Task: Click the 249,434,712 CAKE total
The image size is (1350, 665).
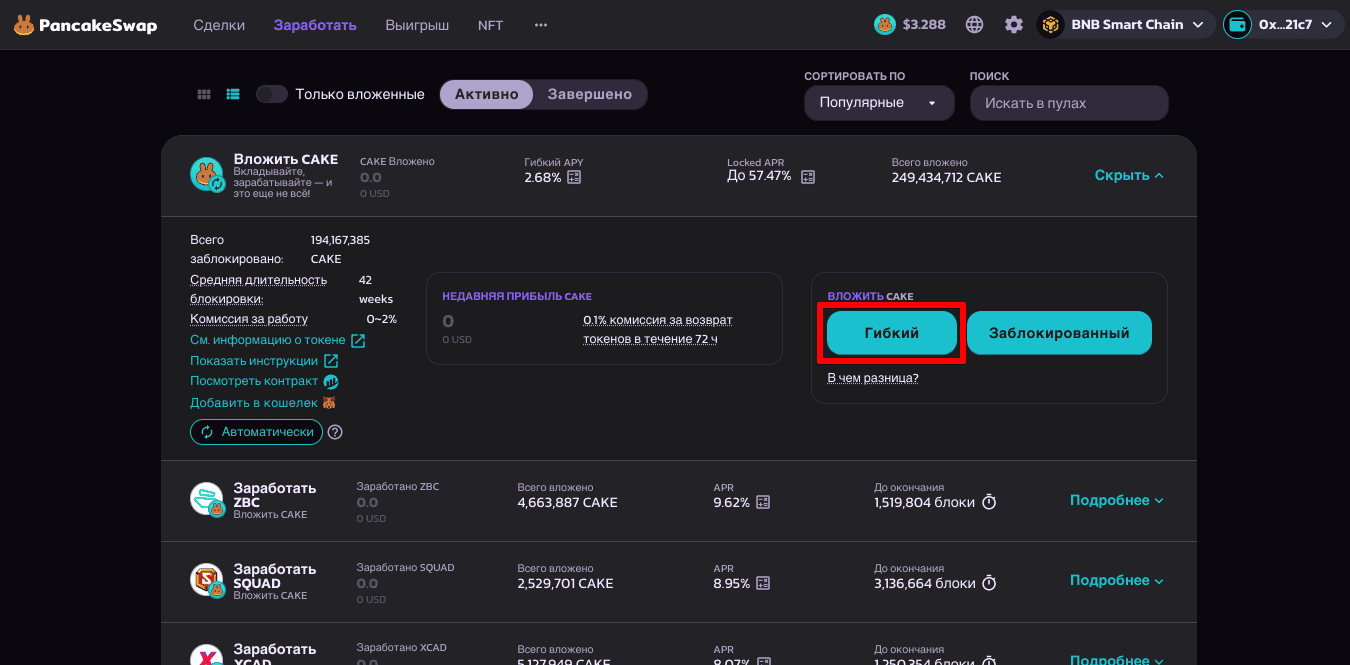Action: click(x=946, y=178)
